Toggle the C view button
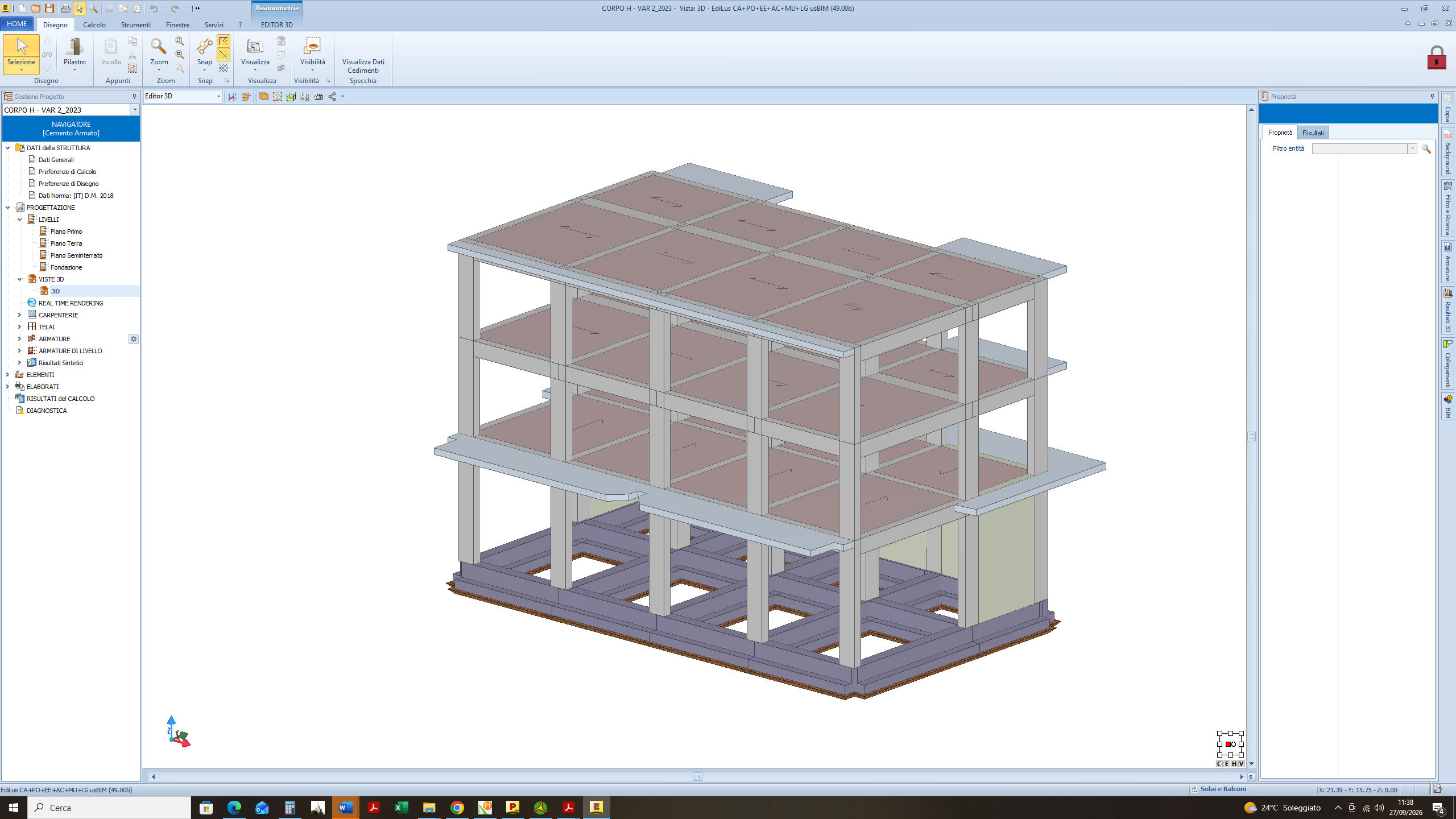Viewport: 1456px width, 819px height. (x=1219, y=764)
